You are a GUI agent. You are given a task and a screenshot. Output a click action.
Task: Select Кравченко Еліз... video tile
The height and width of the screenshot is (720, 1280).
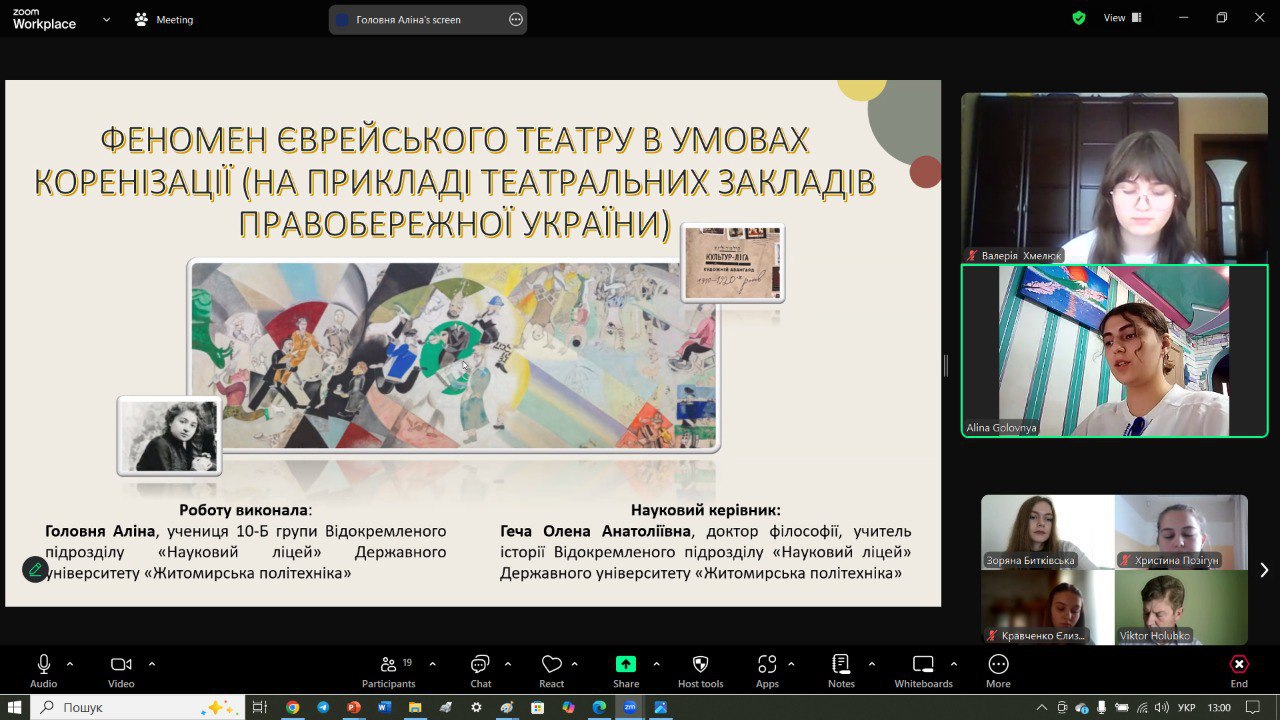[x=1047, y=607]
